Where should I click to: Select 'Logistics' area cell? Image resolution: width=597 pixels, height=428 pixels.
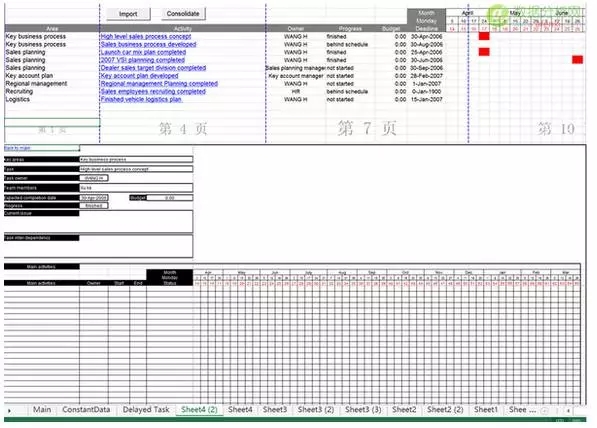pyautogui.click(x=52, y=99)
